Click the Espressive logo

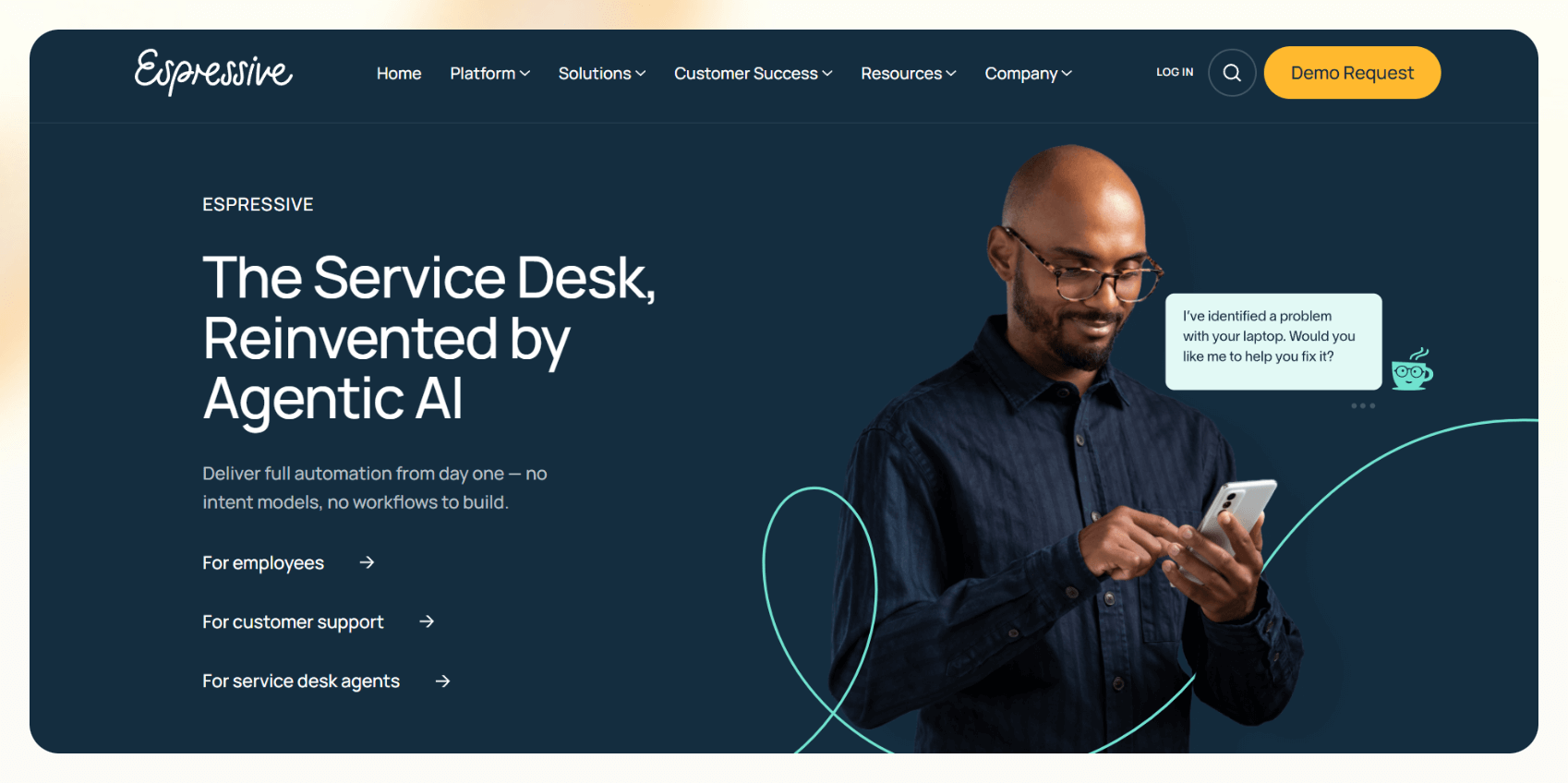[x=213, y=72]
